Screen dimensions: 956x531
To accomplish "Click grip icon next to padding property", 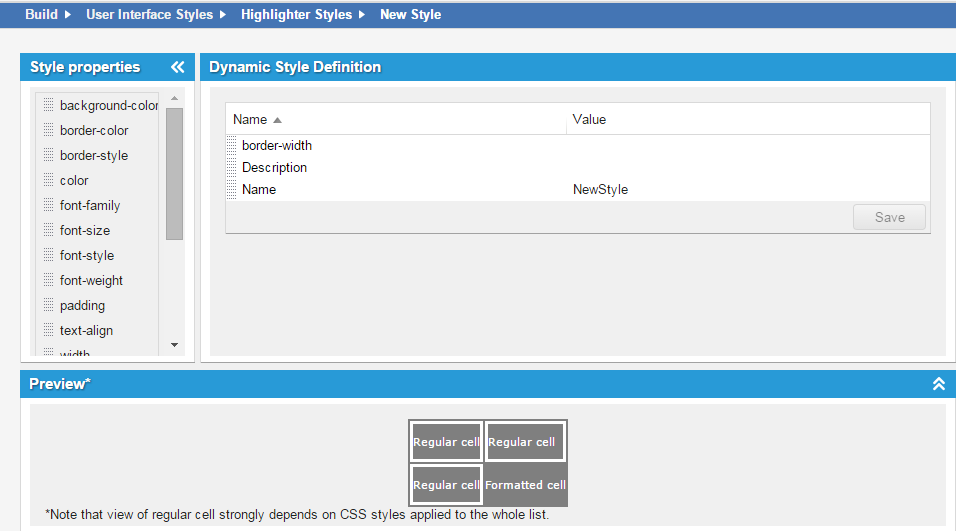I will pyautogui.click(x=48, y=305).
